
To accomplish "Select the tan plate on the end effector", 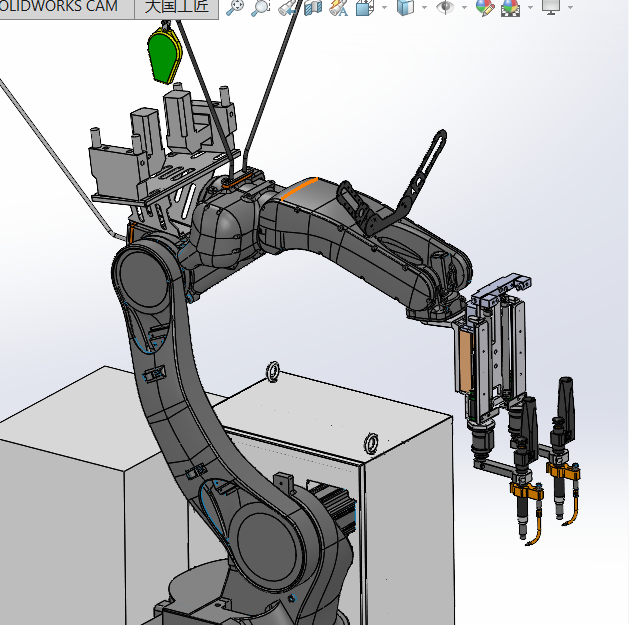I will 464,361.
